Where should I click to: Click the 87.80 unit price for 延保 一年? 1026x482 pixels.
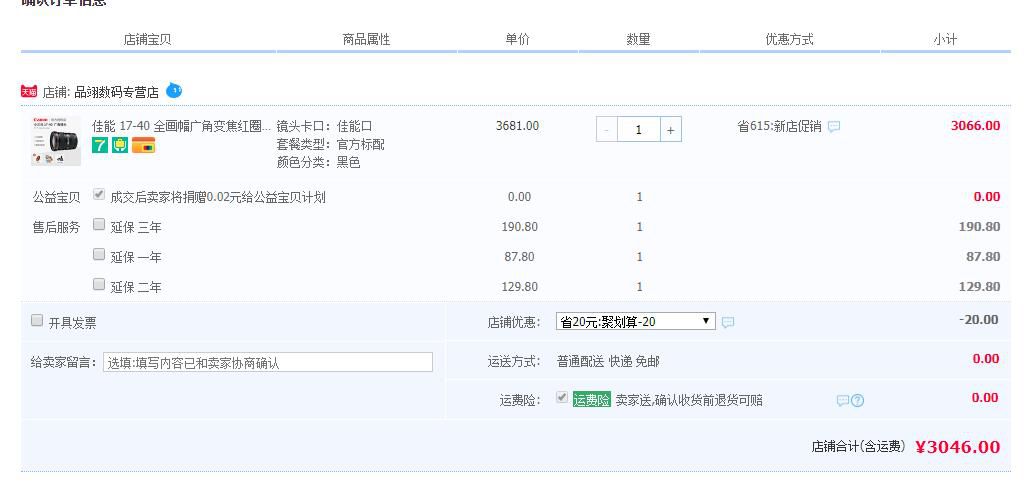pyautogui.click(x=520, y=256)
